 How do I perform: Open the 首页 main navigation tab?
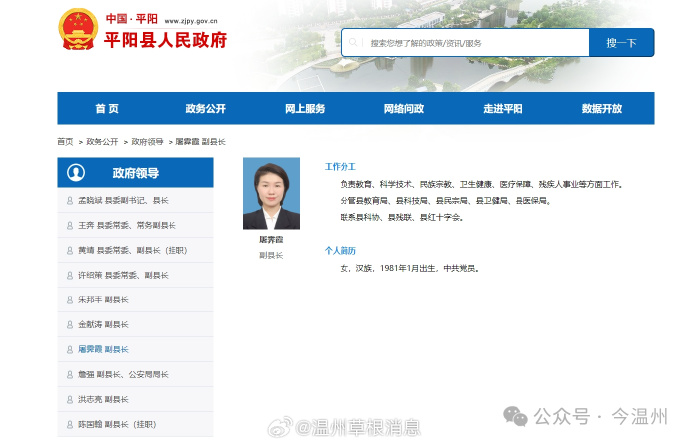click(107, 108)
